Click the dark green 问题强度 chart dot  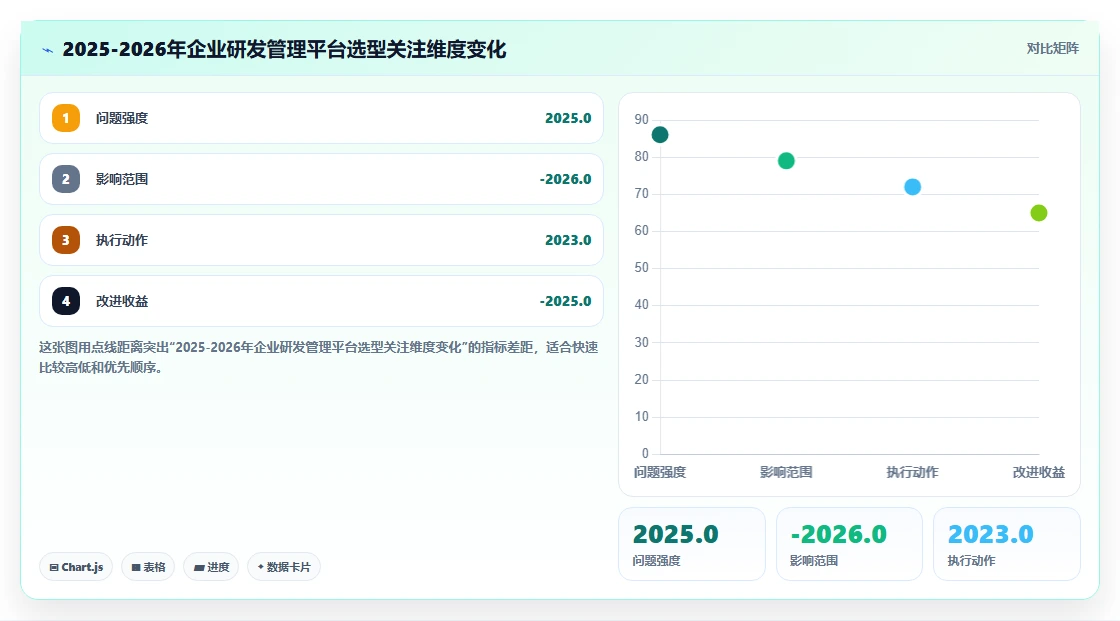click(x=660, y=135)
